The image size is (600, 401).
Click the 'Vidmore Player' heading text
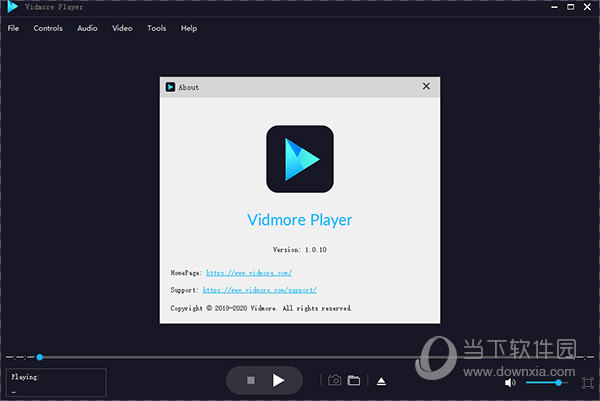(300, 220)
